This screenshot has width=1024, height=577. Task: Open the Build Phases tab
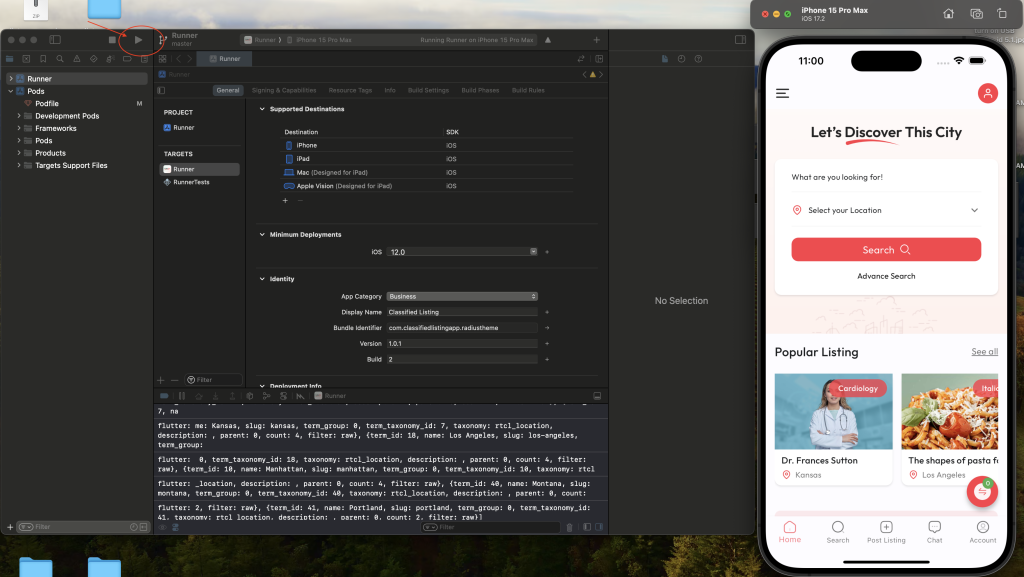[480, 91]
